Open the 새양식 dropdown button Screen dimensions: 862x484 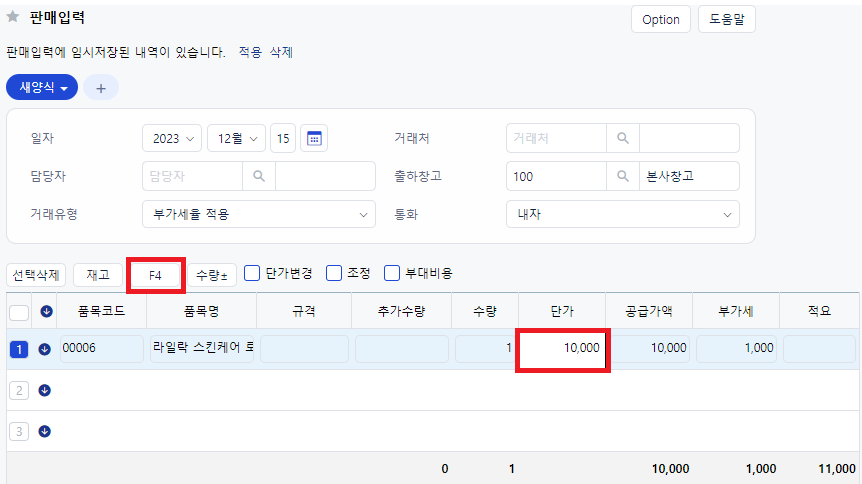tap(42, 87)
